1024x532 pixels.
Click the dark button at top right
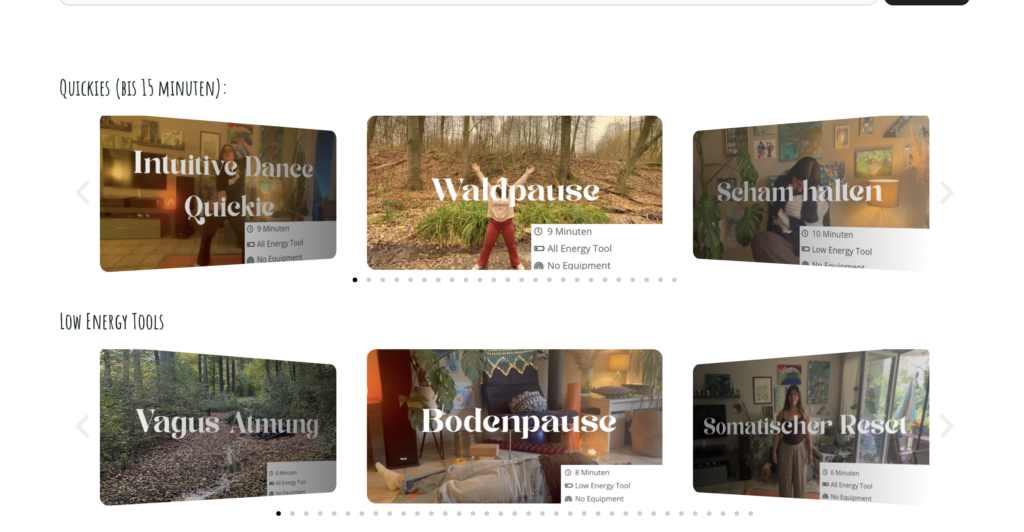pos(927,2)
